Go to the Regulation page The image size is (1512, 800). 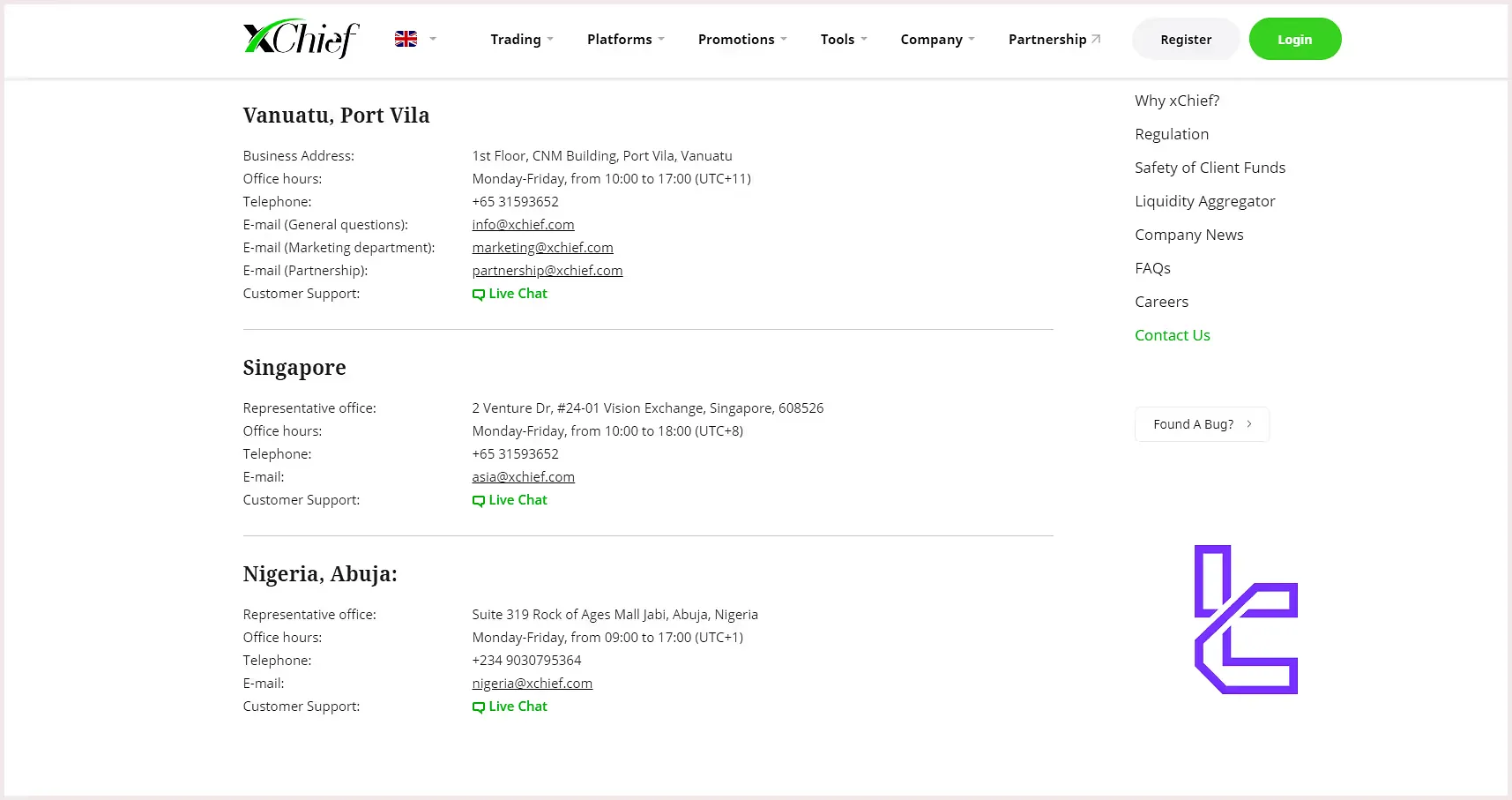(x=1172, y=134)
